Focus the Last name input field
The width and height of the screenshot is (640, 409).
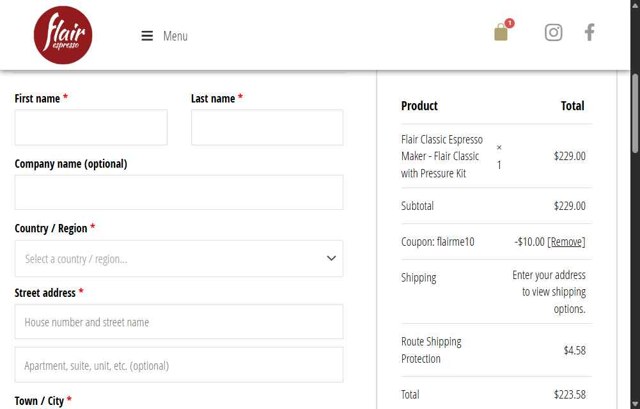point(267,127)
